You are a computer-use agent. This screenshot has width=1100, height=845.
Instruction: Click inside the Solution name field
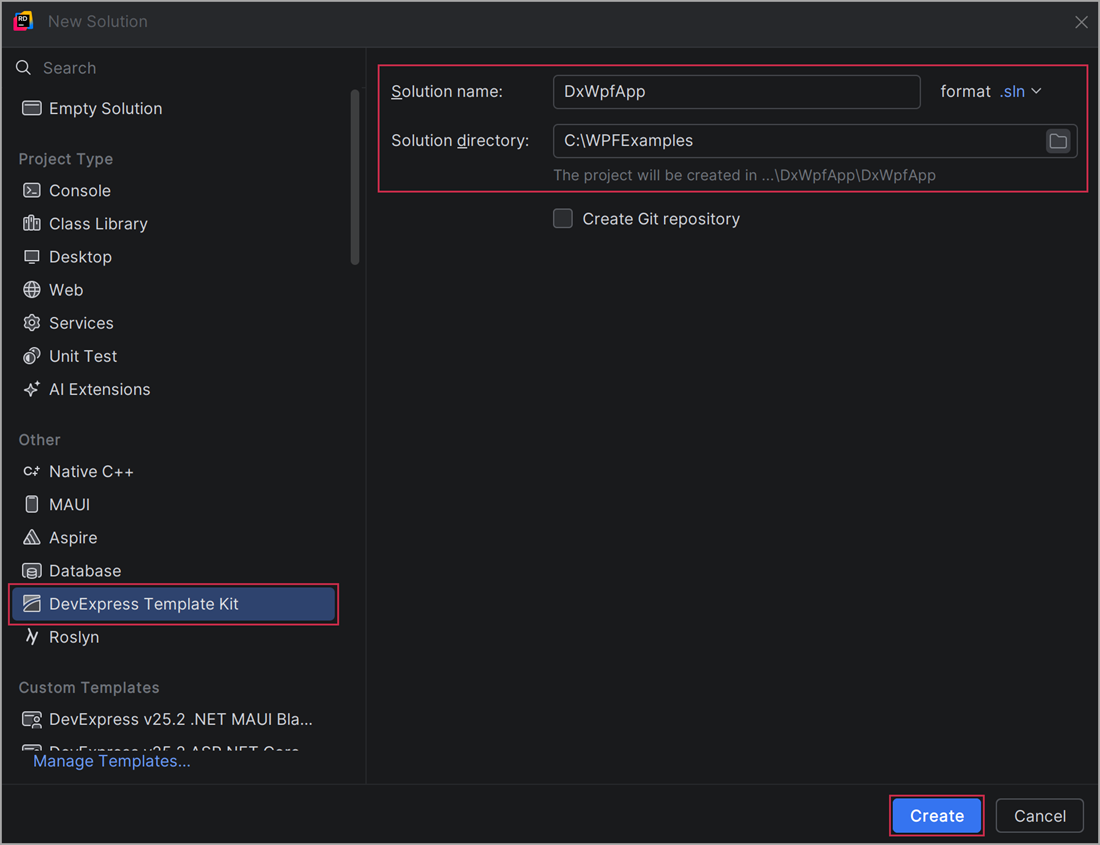point(736,91)
